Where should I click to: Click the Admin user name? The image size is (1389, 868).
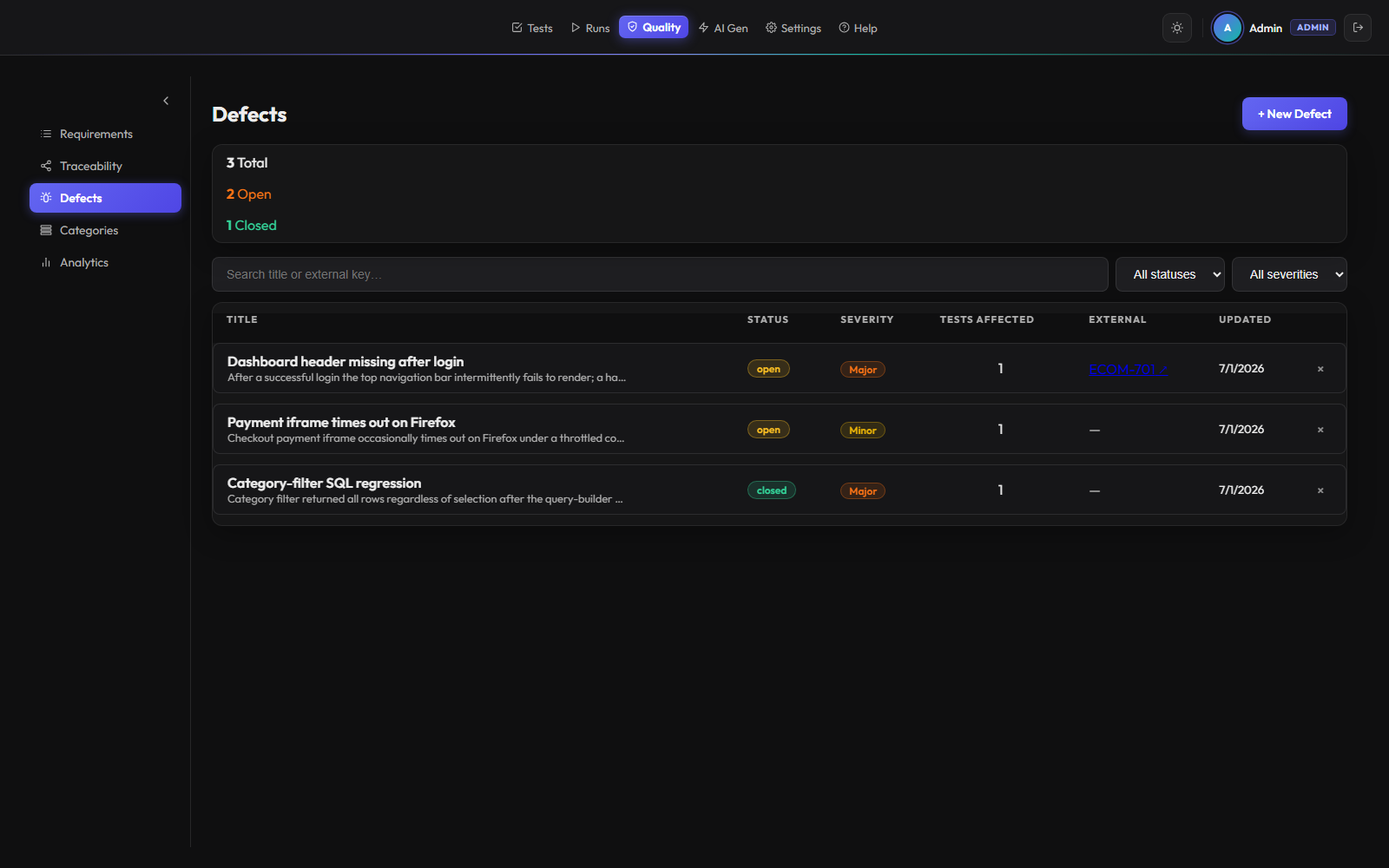pyautogui.click(x=1266, y=29)
